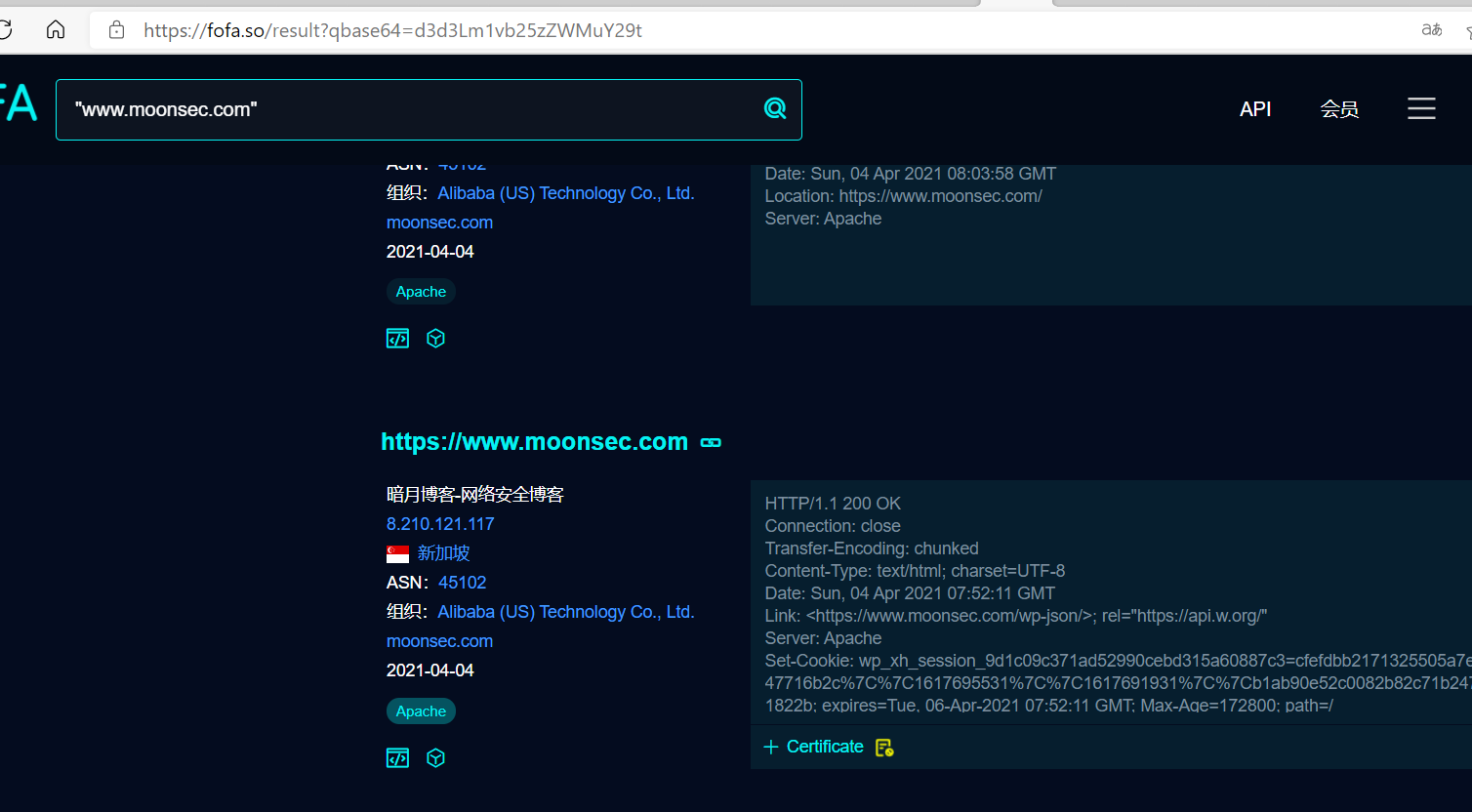Click the "Content-Type: text/html; charset=UTF-8" line
The height and width of the screenshot is (812, 1472).
(915, 571)
